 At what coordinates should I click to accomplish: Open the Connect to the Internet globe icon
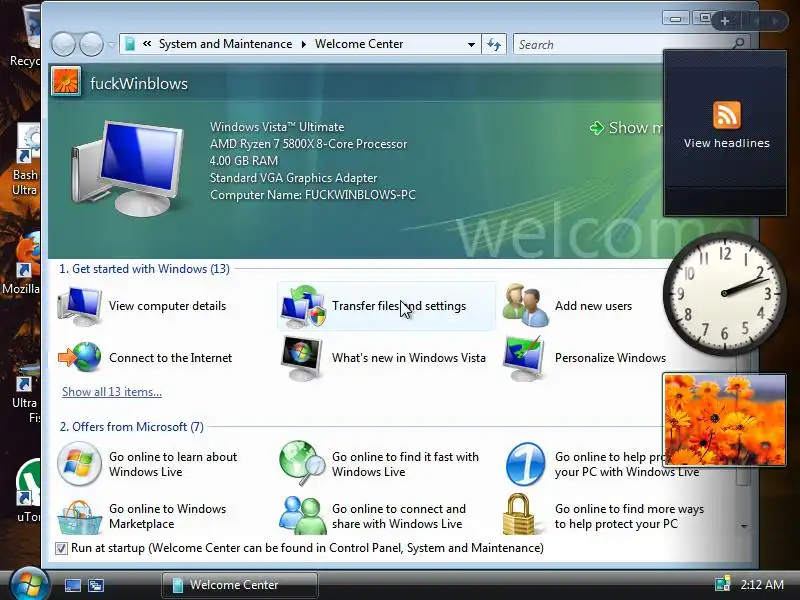pos(80,357)
